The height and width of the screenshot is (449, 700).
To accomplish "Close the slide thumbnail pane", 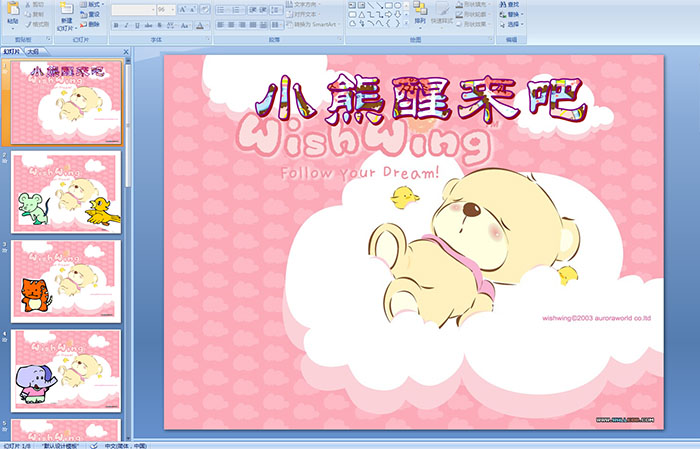I will [x=126, y=52].
